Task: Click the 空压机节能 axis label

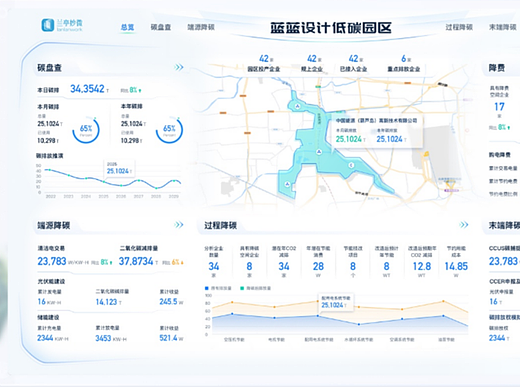Action: click(234, 340)
